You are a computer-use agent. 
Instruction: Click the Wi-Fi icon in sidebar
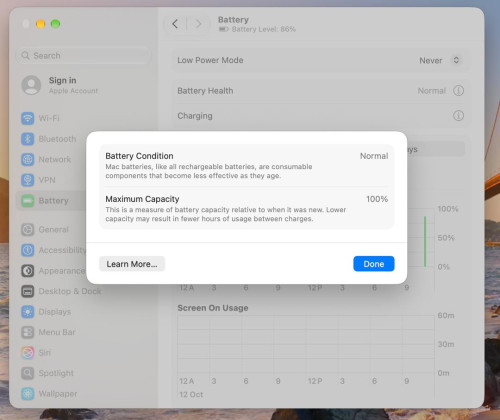28,118
